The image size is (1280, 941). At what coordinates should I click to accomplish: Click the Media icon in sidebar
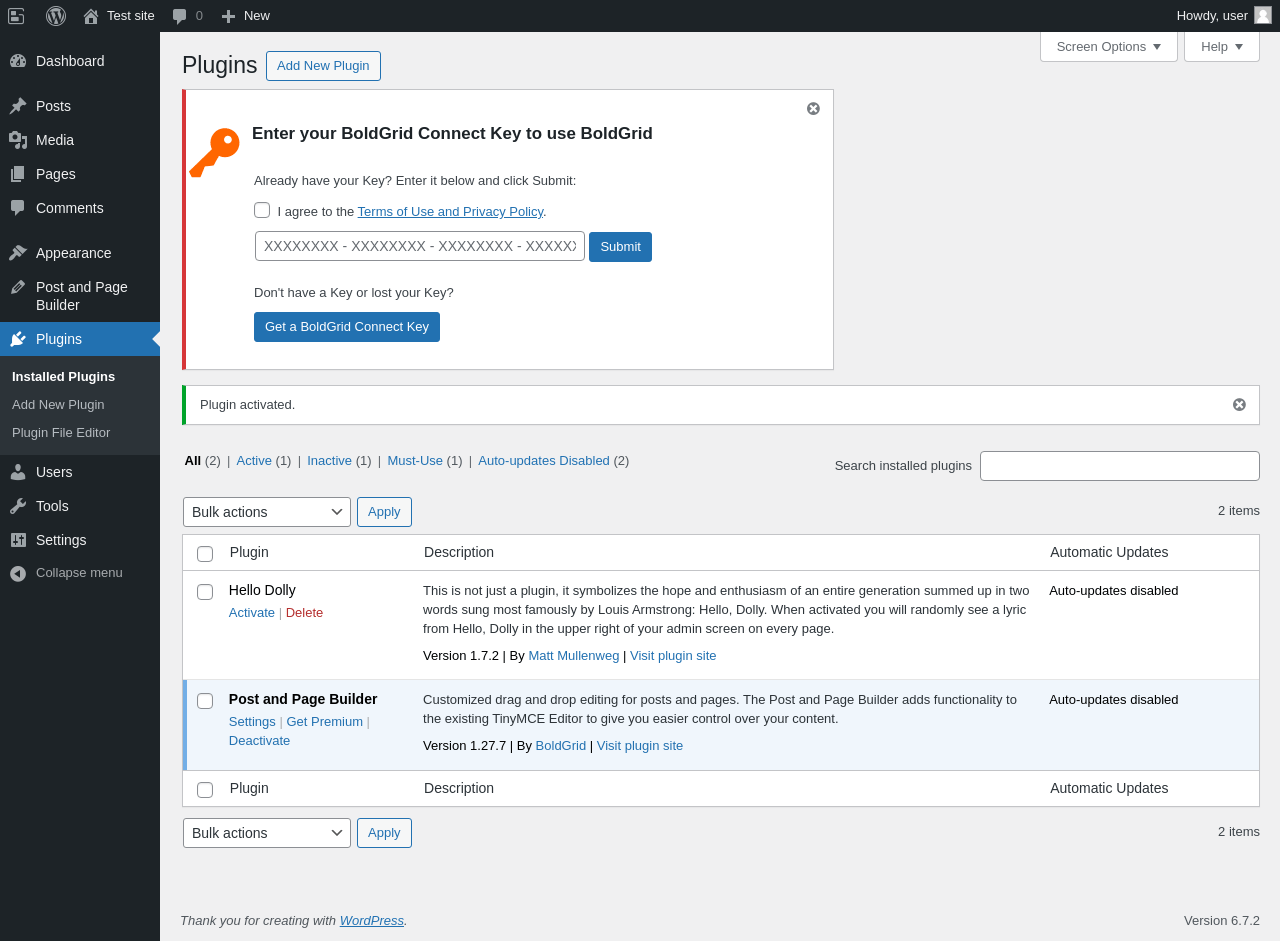(18, 140)
